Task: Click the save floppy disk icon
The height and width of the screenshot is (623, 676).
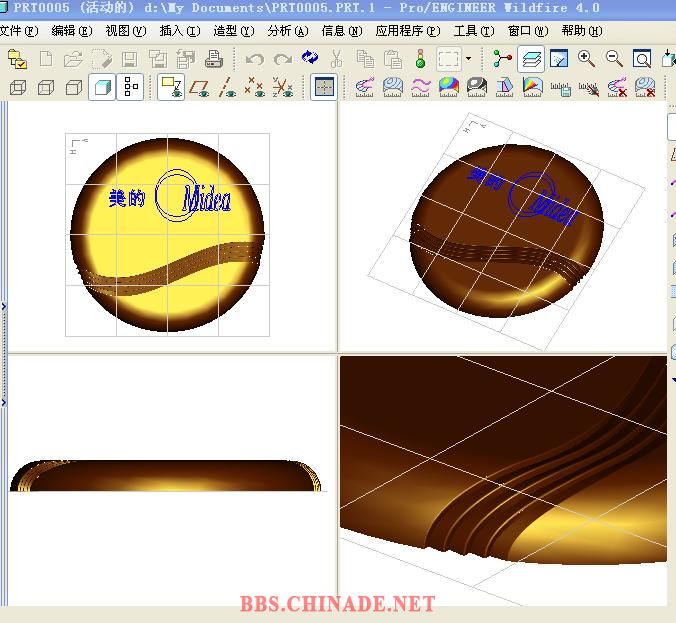Action: [x=129, y=59]
